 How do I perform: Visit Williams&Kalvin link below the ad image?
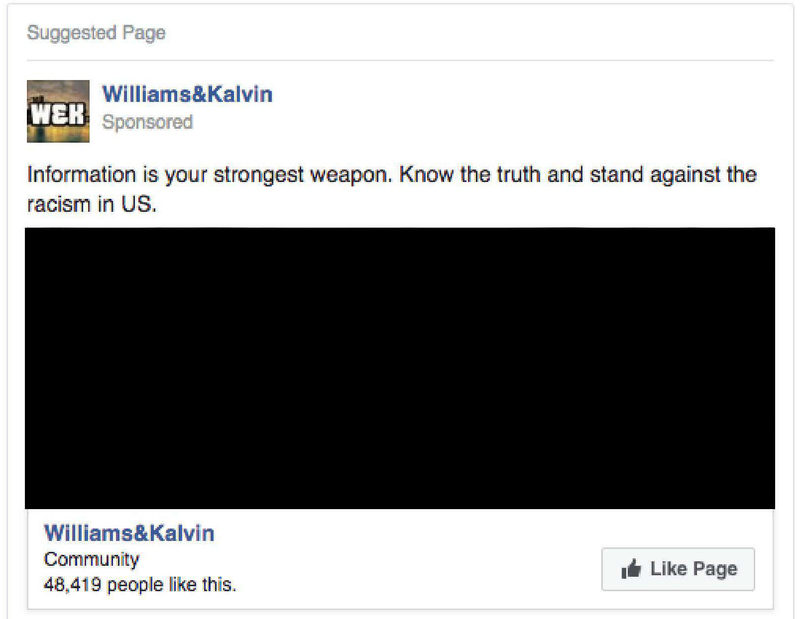coord(129,533)
